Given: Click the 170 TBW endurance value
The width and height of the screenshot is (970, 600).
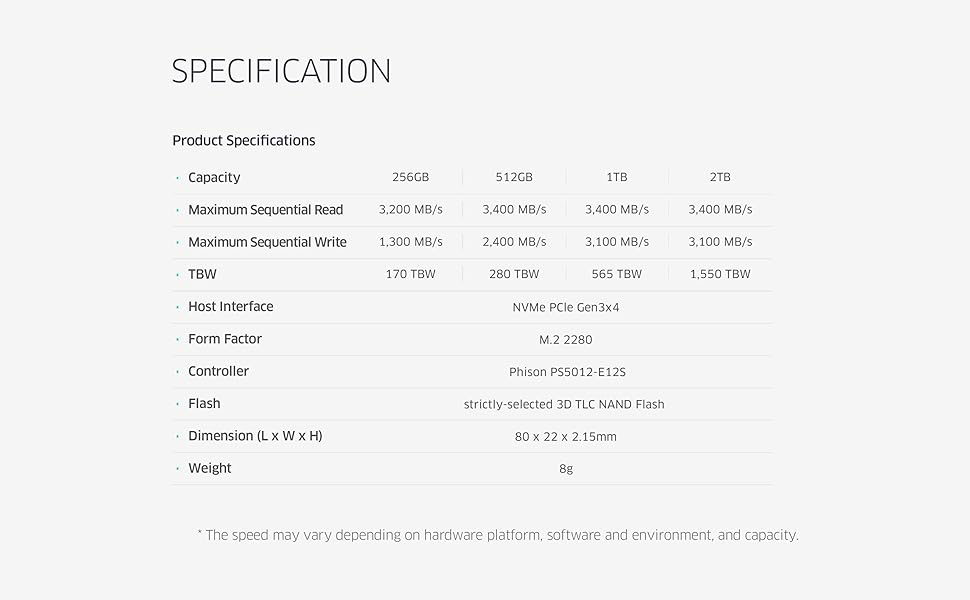Looking at the screenshot, I should click(410, 274).
